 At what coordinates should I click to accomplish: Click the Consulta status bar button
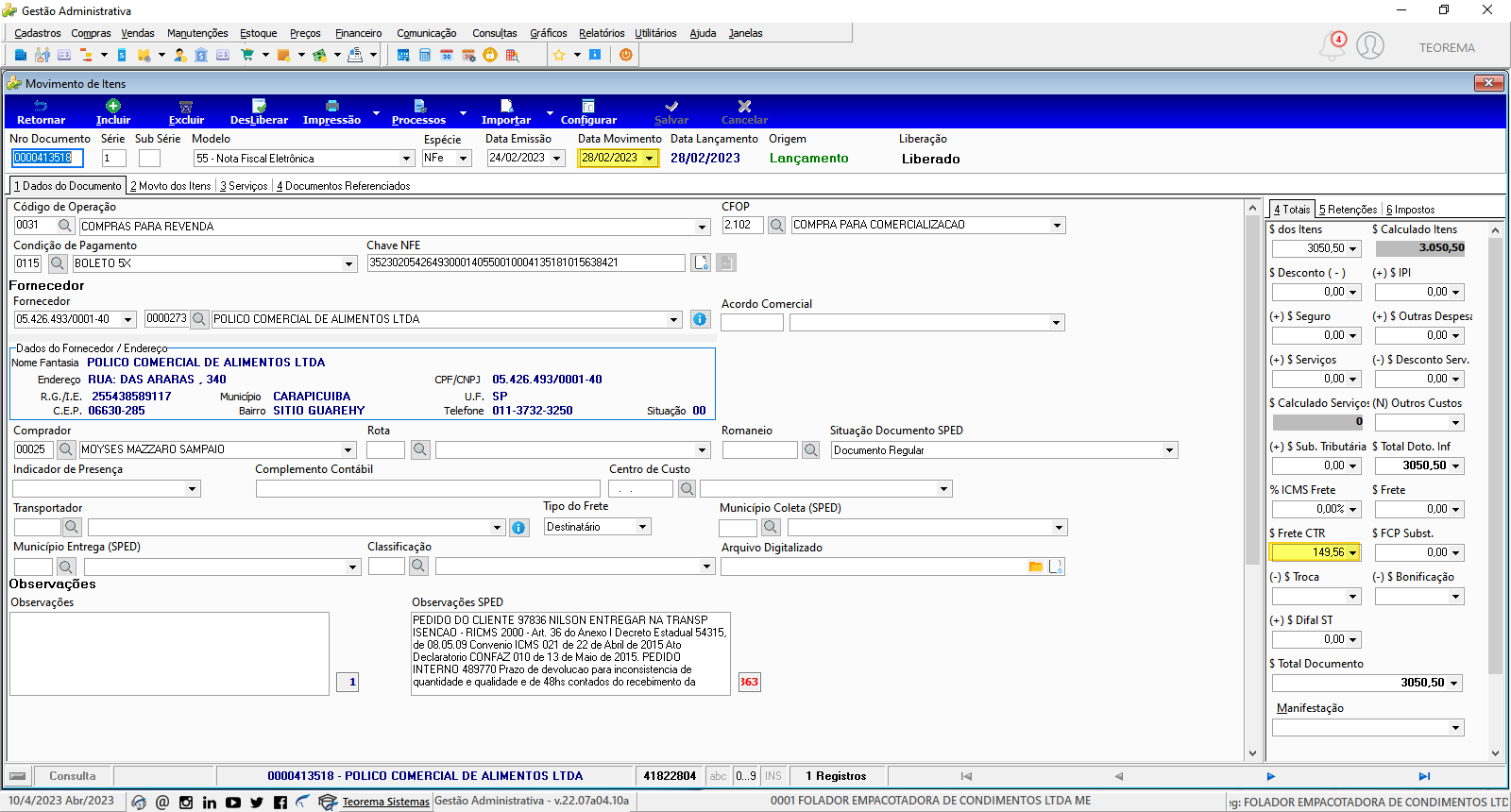tap(73, 776)
